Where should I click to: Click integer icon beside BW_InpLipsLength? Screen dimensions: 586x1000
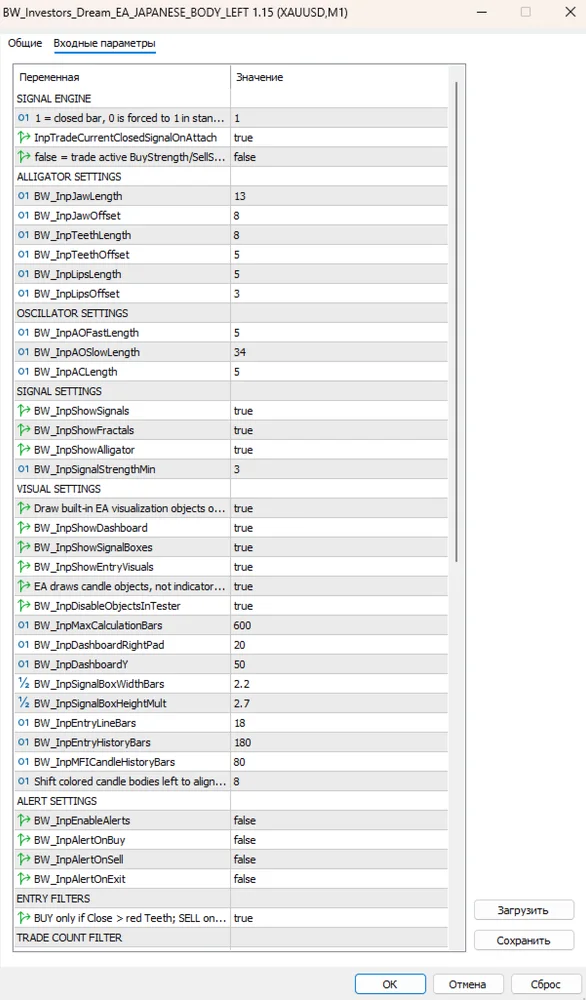point(24,274)
